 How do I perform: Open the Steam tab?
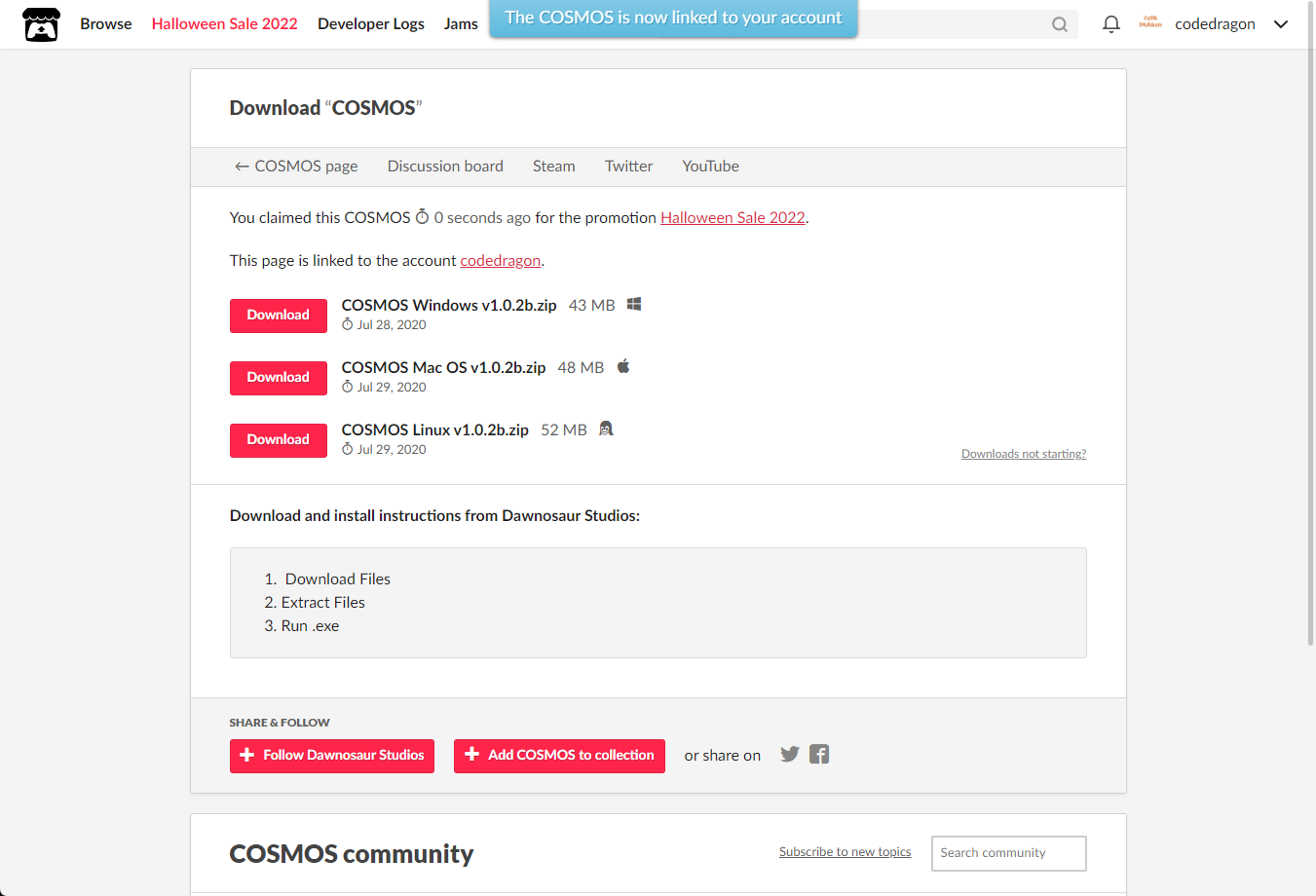tap(554, 167)
